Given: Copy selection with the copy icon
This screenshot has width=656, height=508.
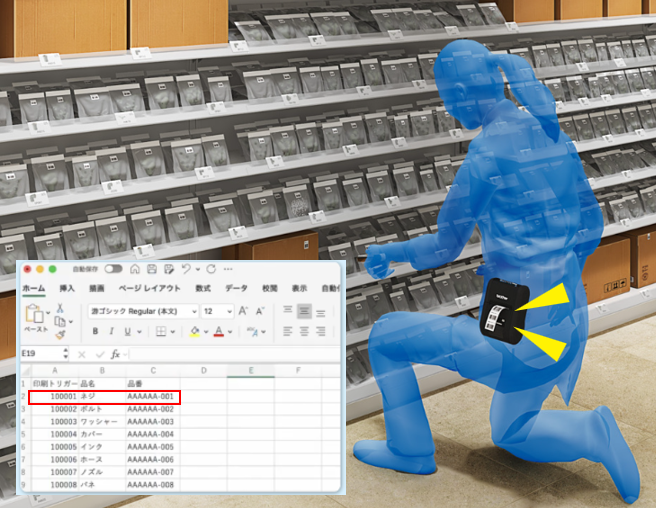Looking at the screenshot, I should tap(60, 321).
